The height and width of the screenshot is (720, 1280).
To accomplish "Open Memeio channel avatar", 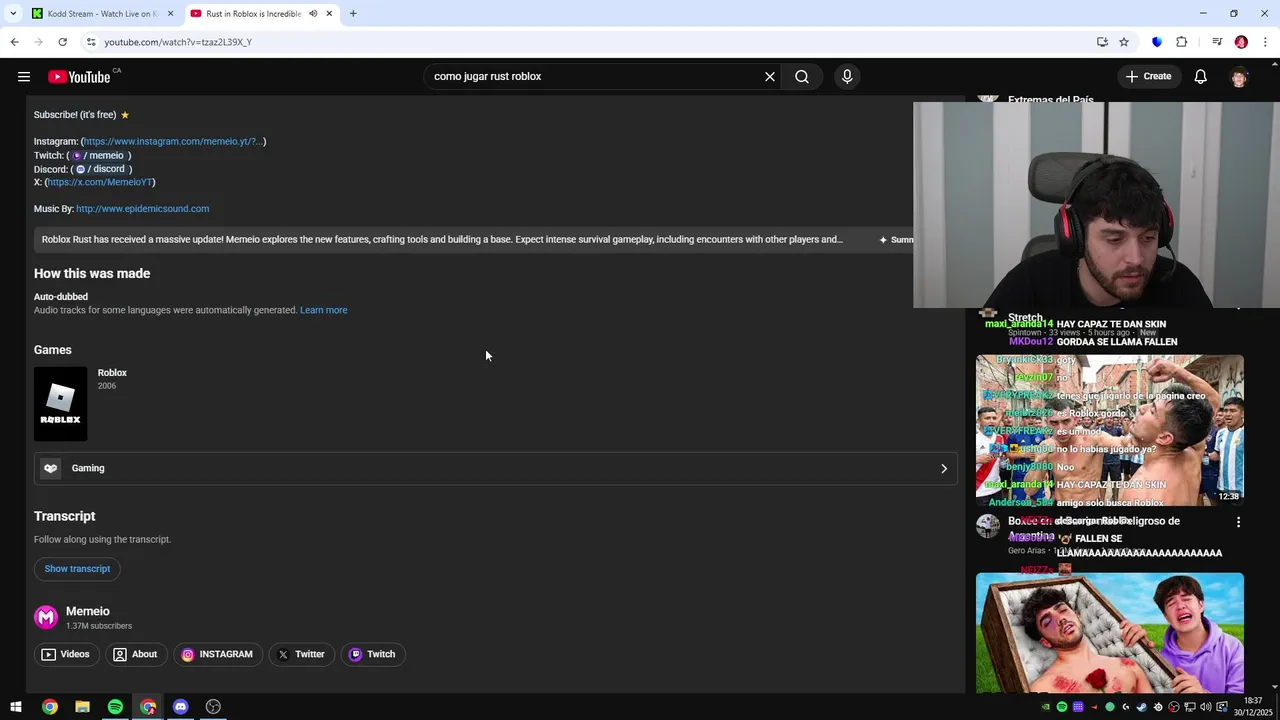I will click(x=46, y=618).
